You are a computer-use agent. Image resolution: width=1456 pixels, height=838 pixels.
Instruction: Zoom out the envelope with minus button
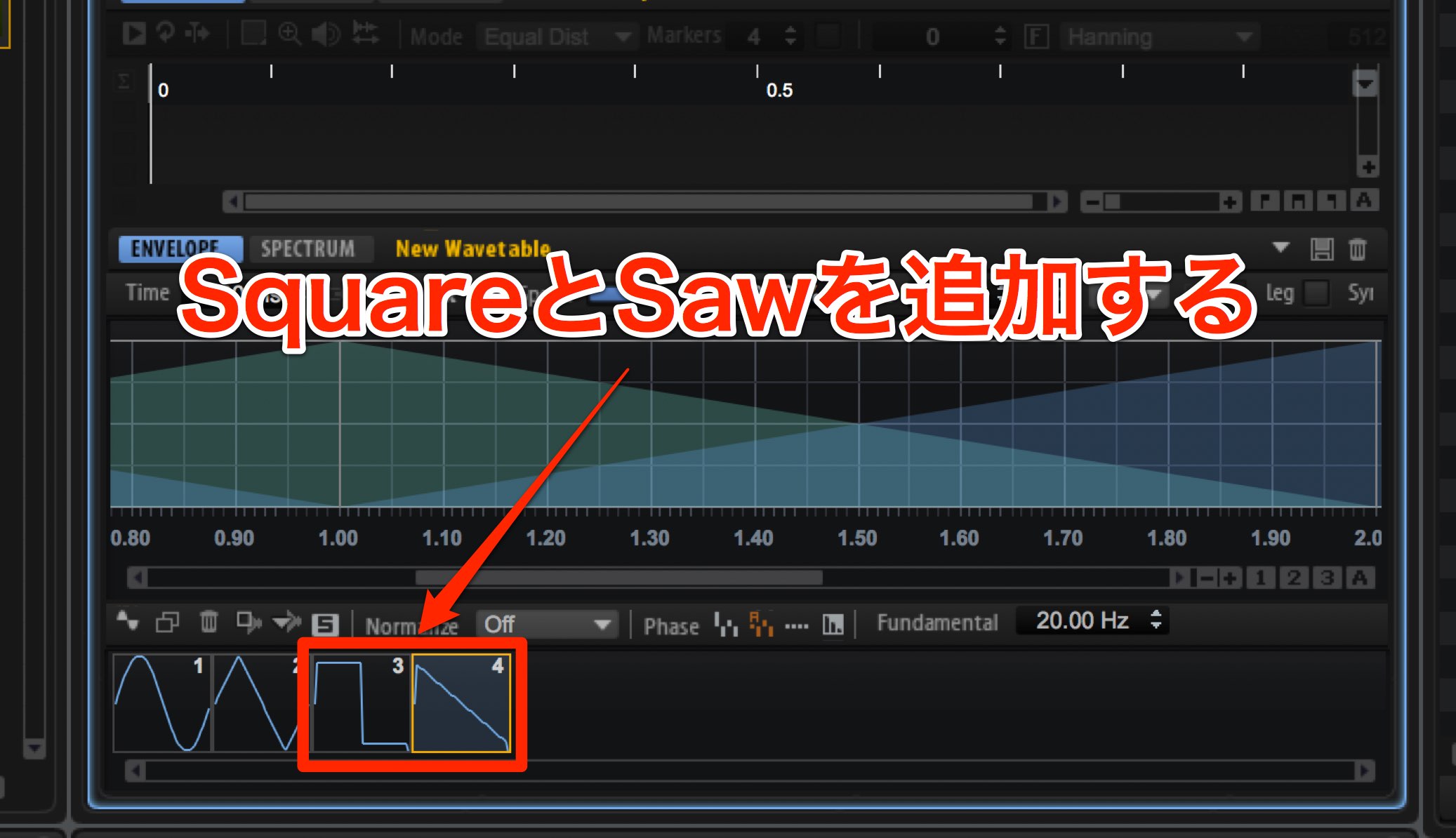click(x=1207, y=578)
